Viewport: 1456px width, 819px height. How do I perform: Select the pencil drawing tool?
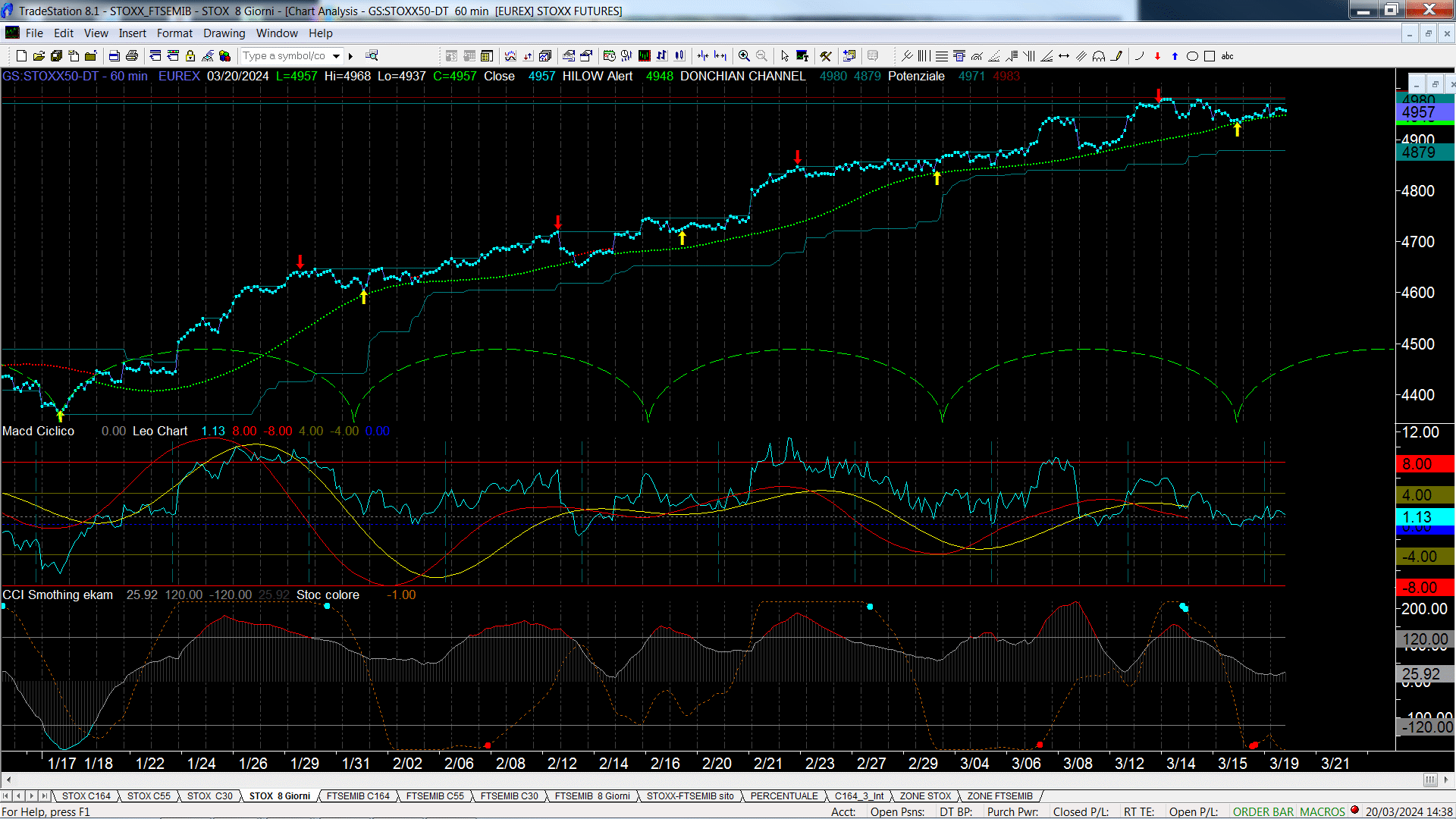[1116, 56]
